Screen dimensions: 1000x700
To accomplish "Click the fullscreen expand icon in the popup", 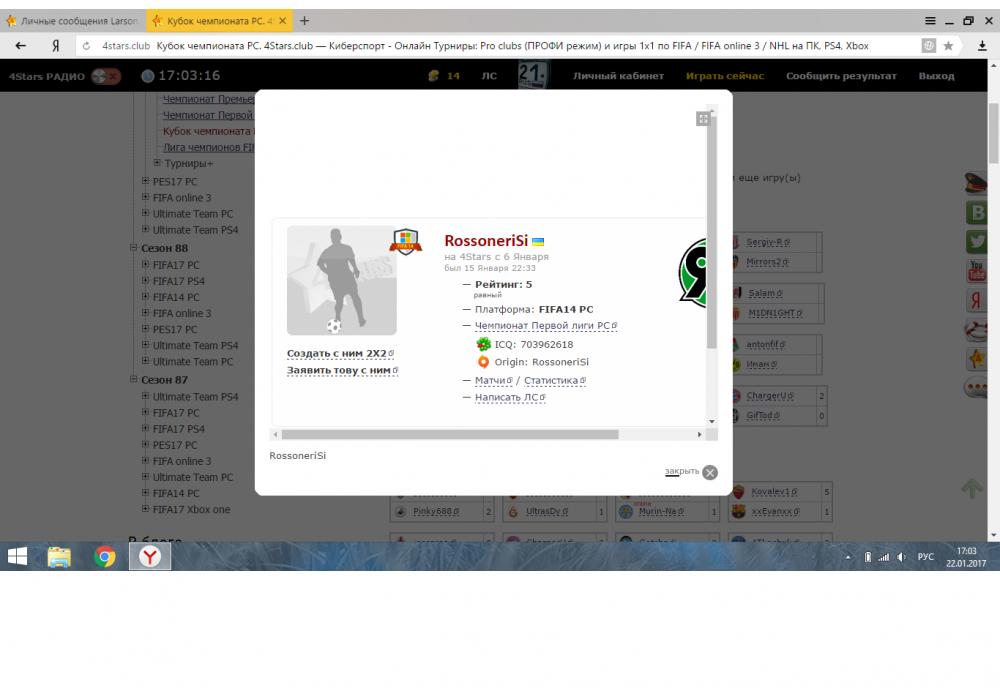I will [x=703, y=119].
